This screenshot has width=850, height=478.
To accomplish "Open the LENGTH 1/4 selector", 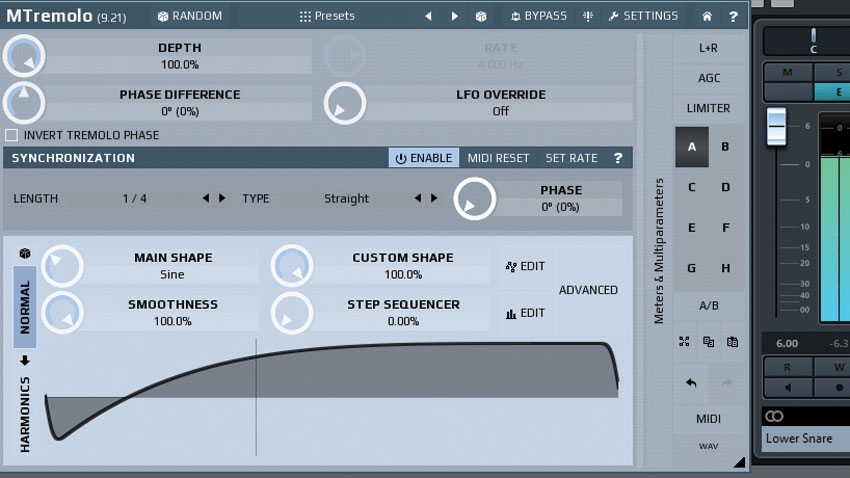I will (x=134, y=198).
